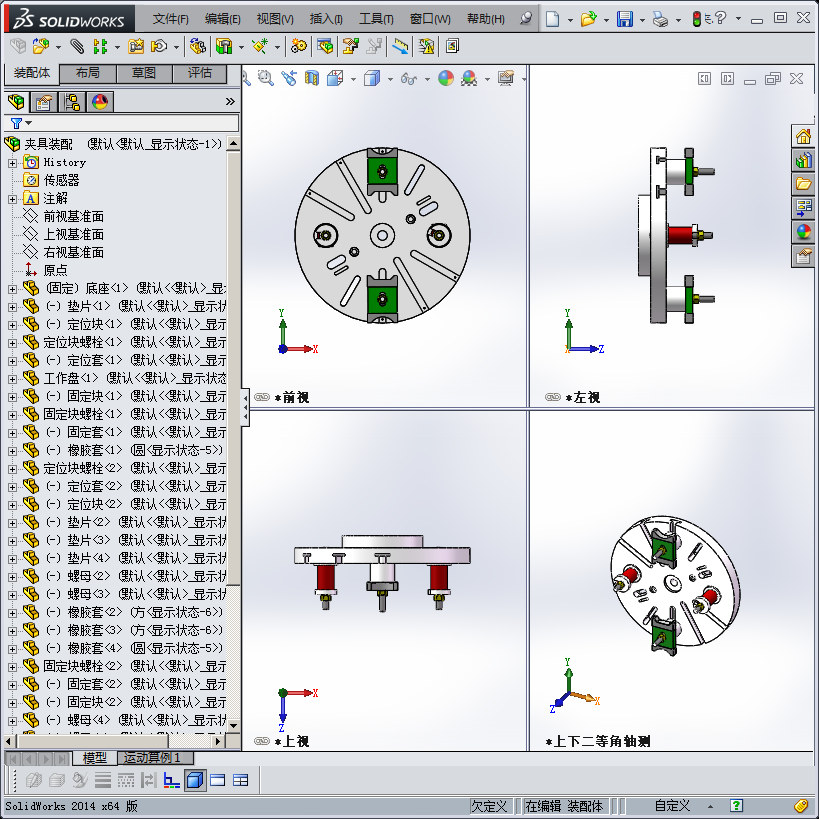Click the Bill of Materials icon
Image resolution: width=819 pixels, height=819 pixels.
click(325, 46)
